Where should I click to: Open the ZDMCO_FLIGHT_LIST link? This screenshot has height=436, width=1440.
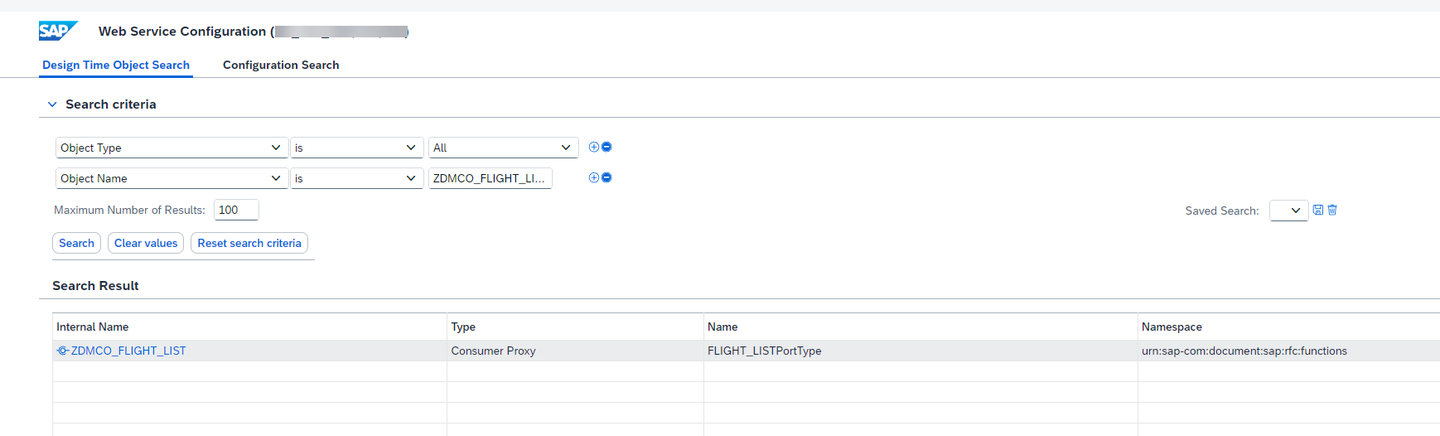click(128, 351)
